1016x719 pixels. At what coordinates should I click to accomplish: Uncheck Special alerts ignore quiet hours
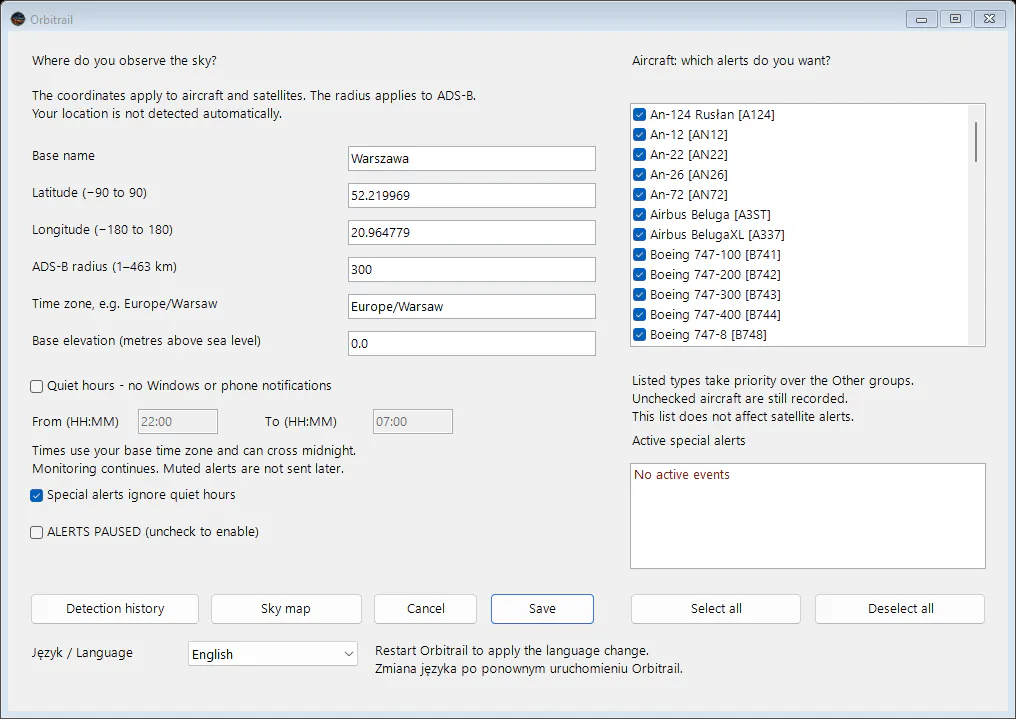point(37,496)
